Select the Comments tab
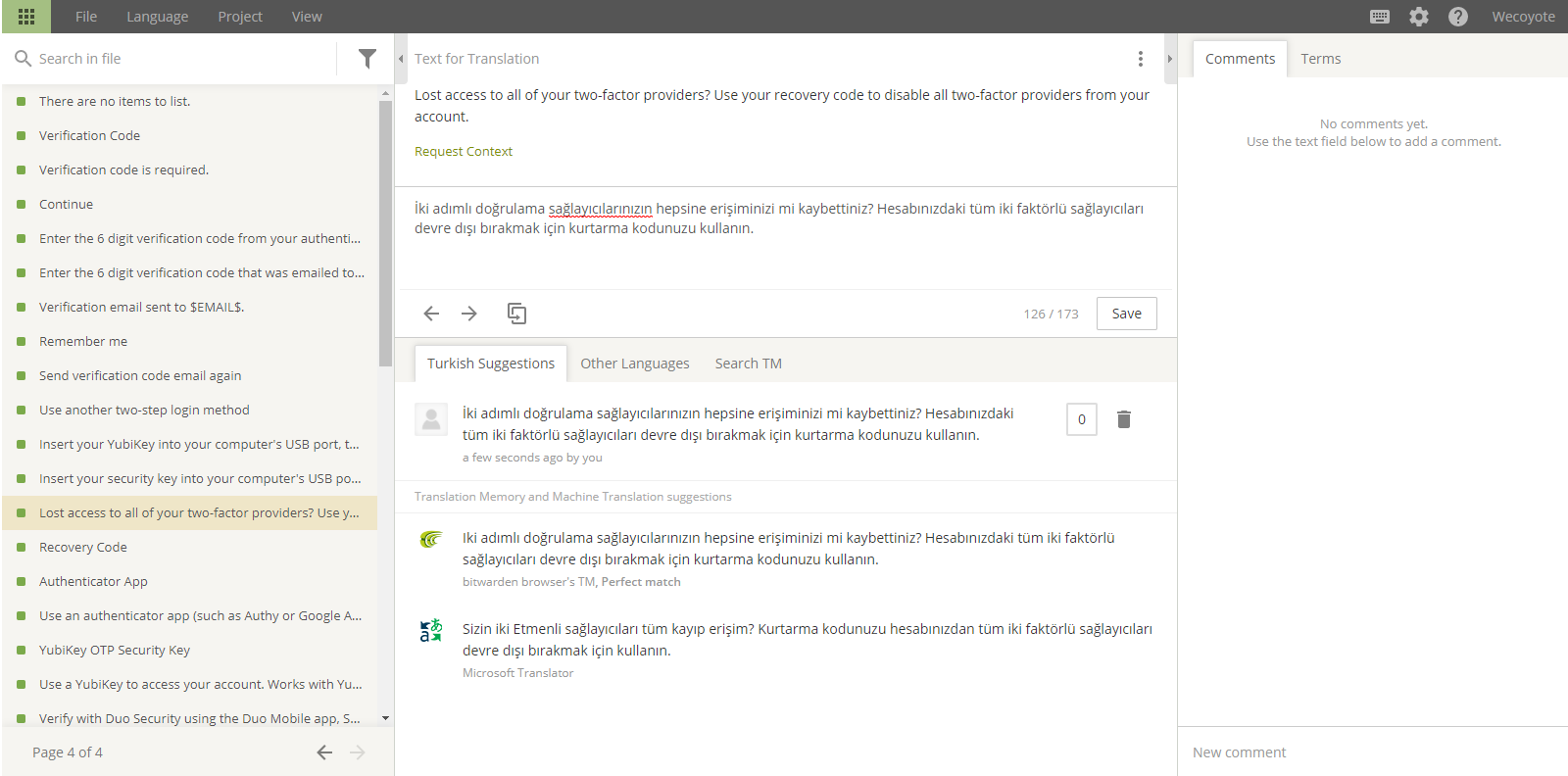Image resolution: width=1568 pixels, height=776 pixels. [x=1240, y=59]
